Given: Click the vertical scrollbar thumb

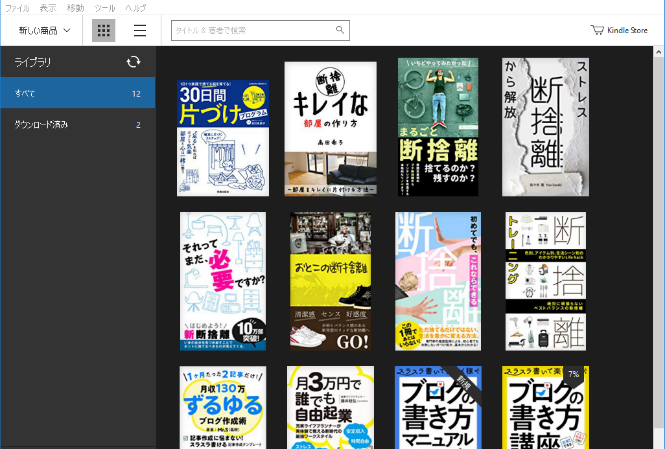Looking at the screenshot, I should [659, 242].
